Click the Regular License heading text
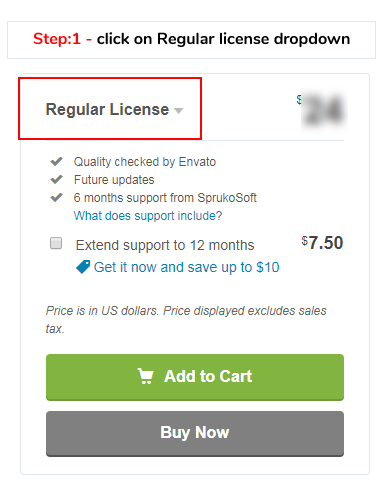The width and height of the screenshot is (392, 497). click(107, 109)
